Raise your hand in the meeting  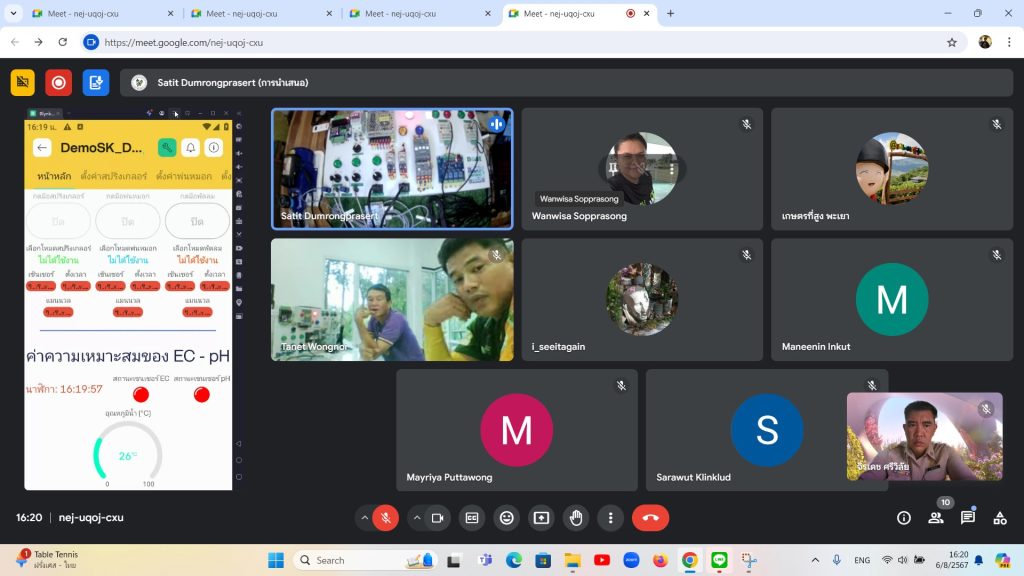(x=576, y=518)
